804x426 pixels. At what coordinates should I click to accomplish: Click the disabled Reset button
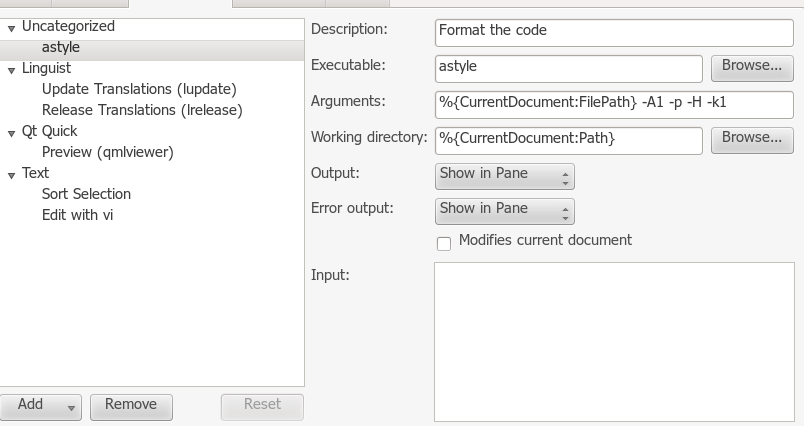(262, 407)
